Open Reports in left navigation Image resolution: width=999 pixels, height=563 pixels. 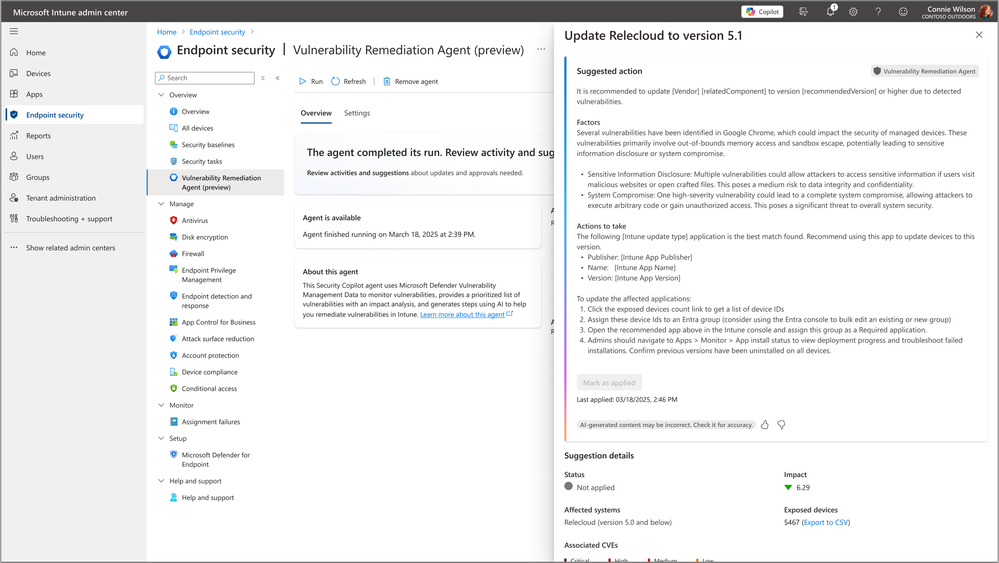[x=38, y=136]
